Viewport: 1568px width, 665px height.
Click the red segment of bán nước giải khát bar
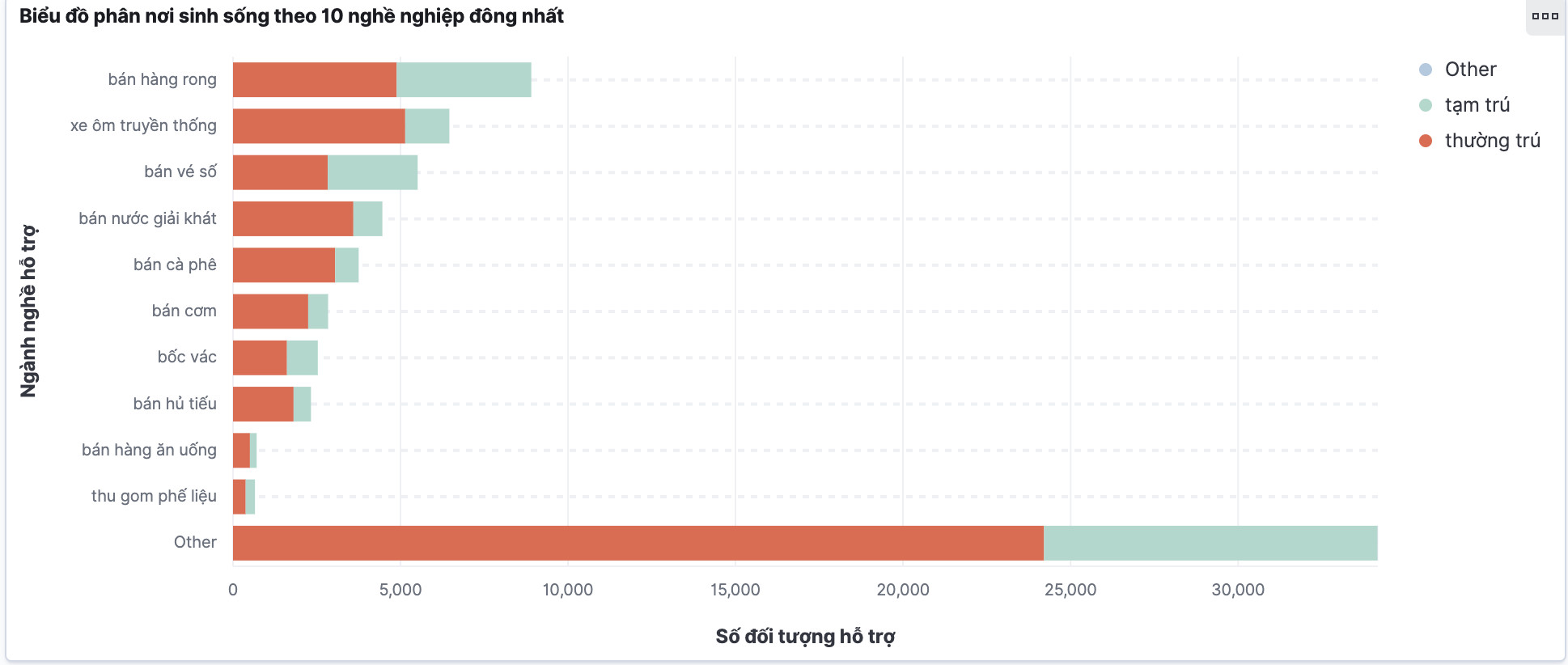(293, 219)
